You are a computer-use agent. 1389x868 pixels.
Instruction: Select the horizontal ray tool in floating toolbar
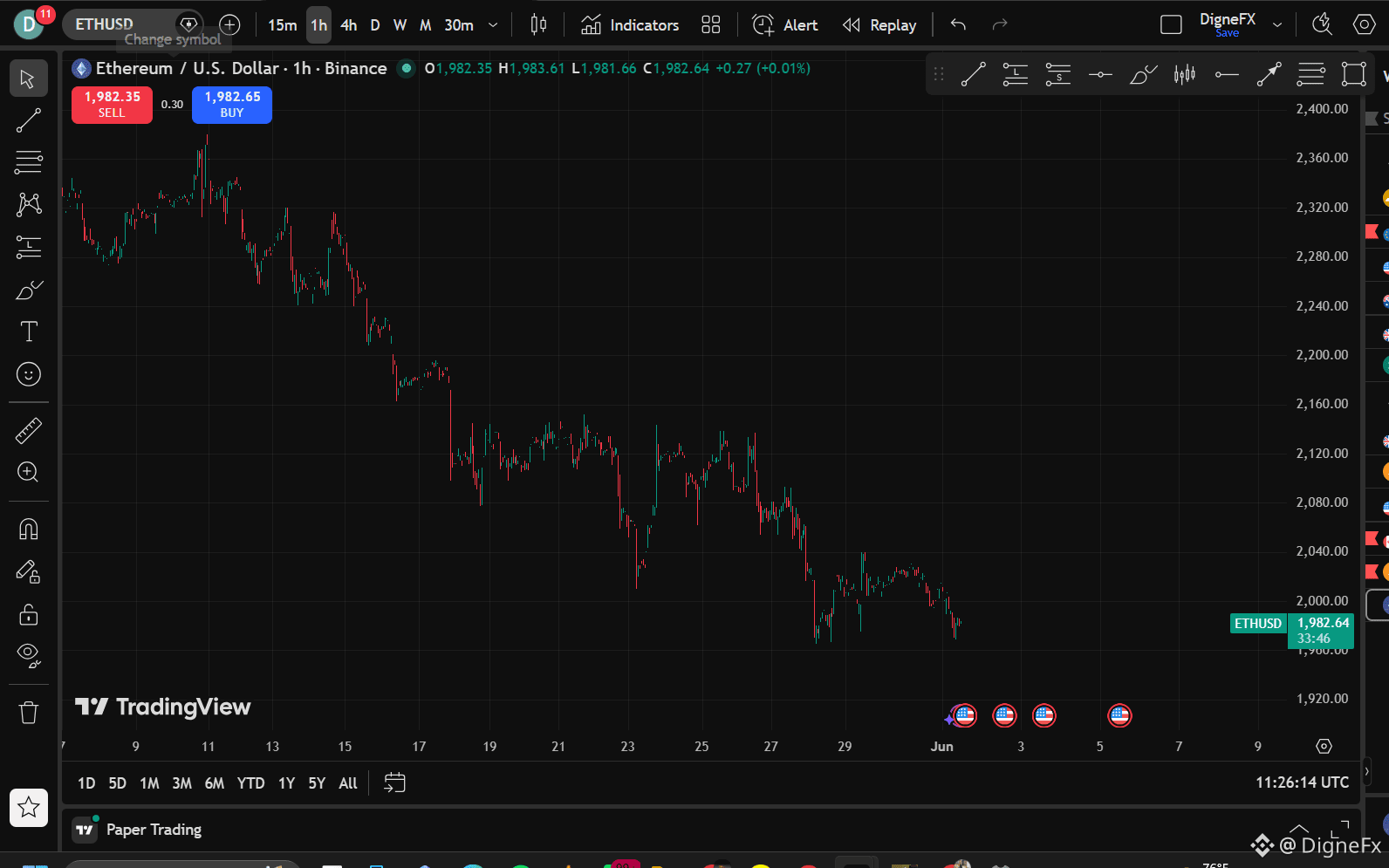tap(1227, 75)
